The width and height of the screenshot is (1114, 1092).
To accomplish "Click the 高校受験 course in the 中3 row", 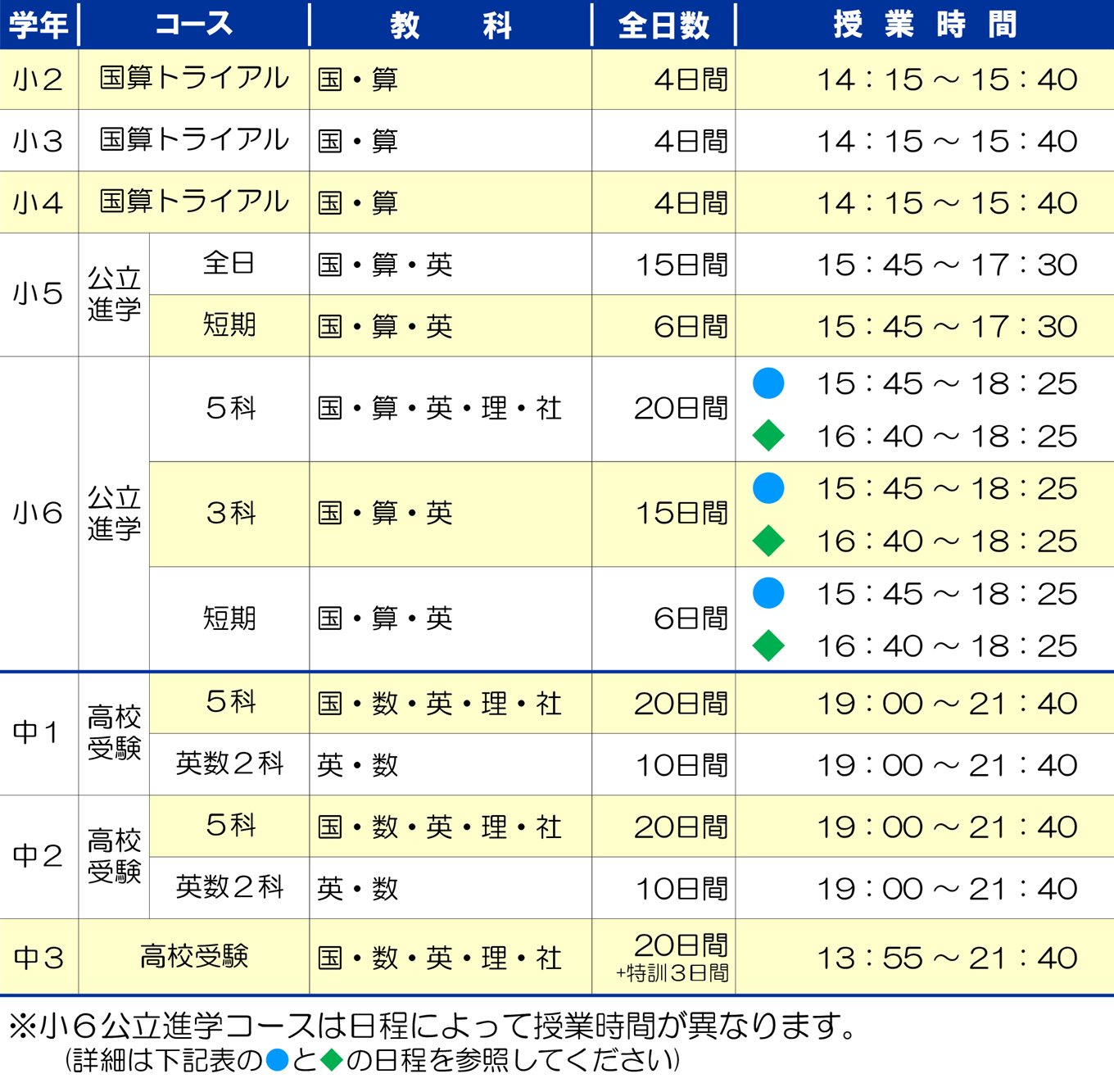I will click(x=194, y=956).
